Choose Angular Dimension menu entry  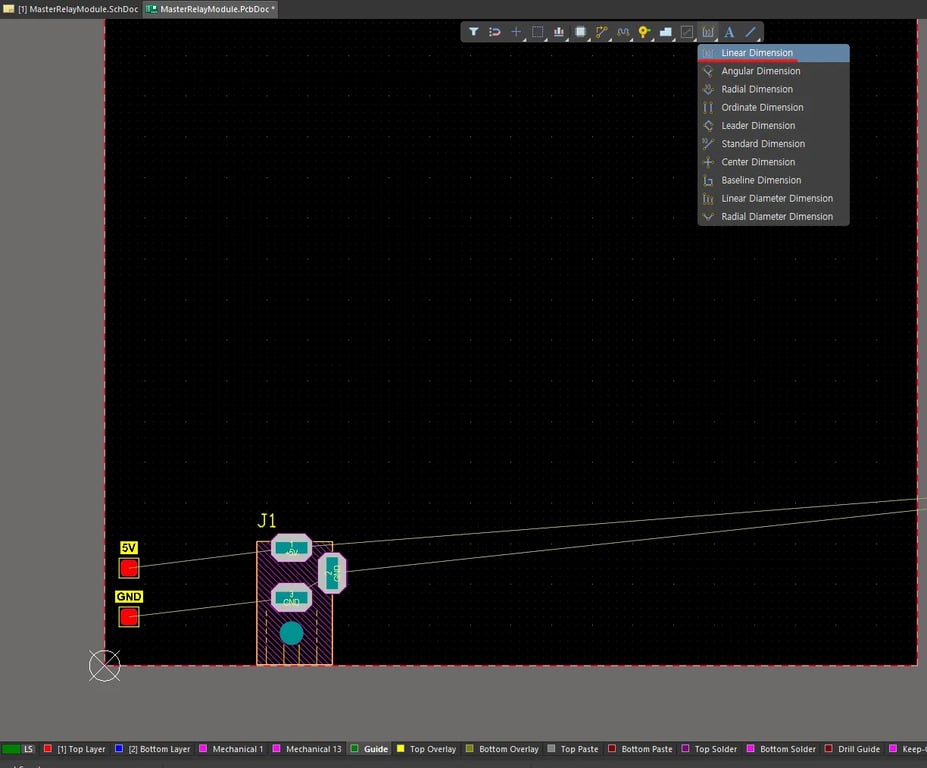point(774,71)
